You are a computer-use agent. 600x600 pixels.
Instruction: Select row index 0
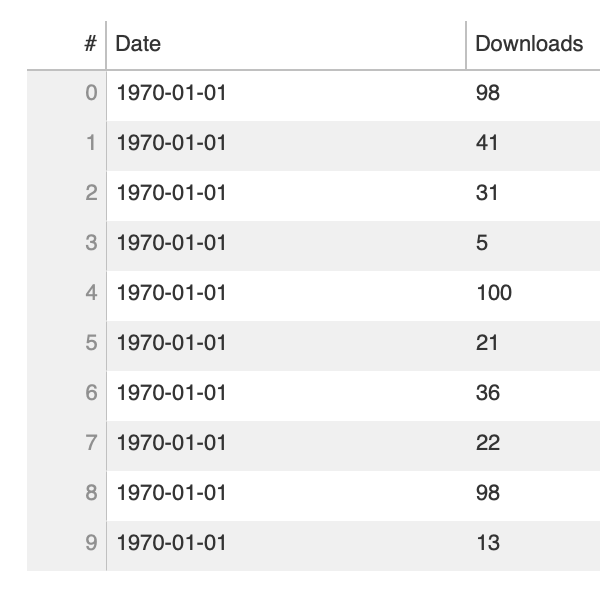91,93
